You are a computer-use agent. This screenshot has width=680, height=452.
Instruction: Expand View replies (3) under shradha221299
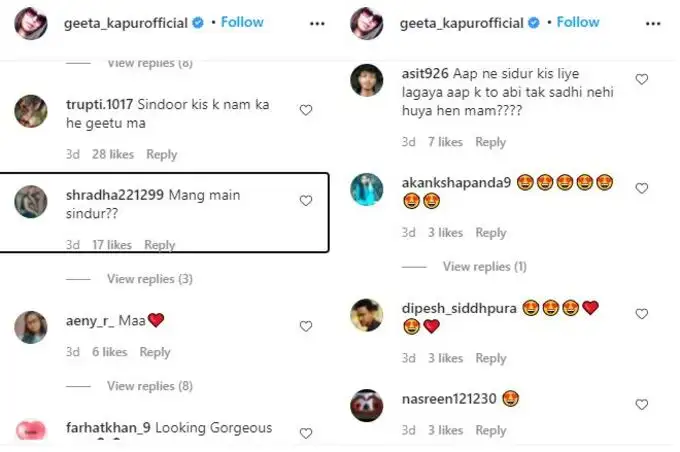[150, 279]
